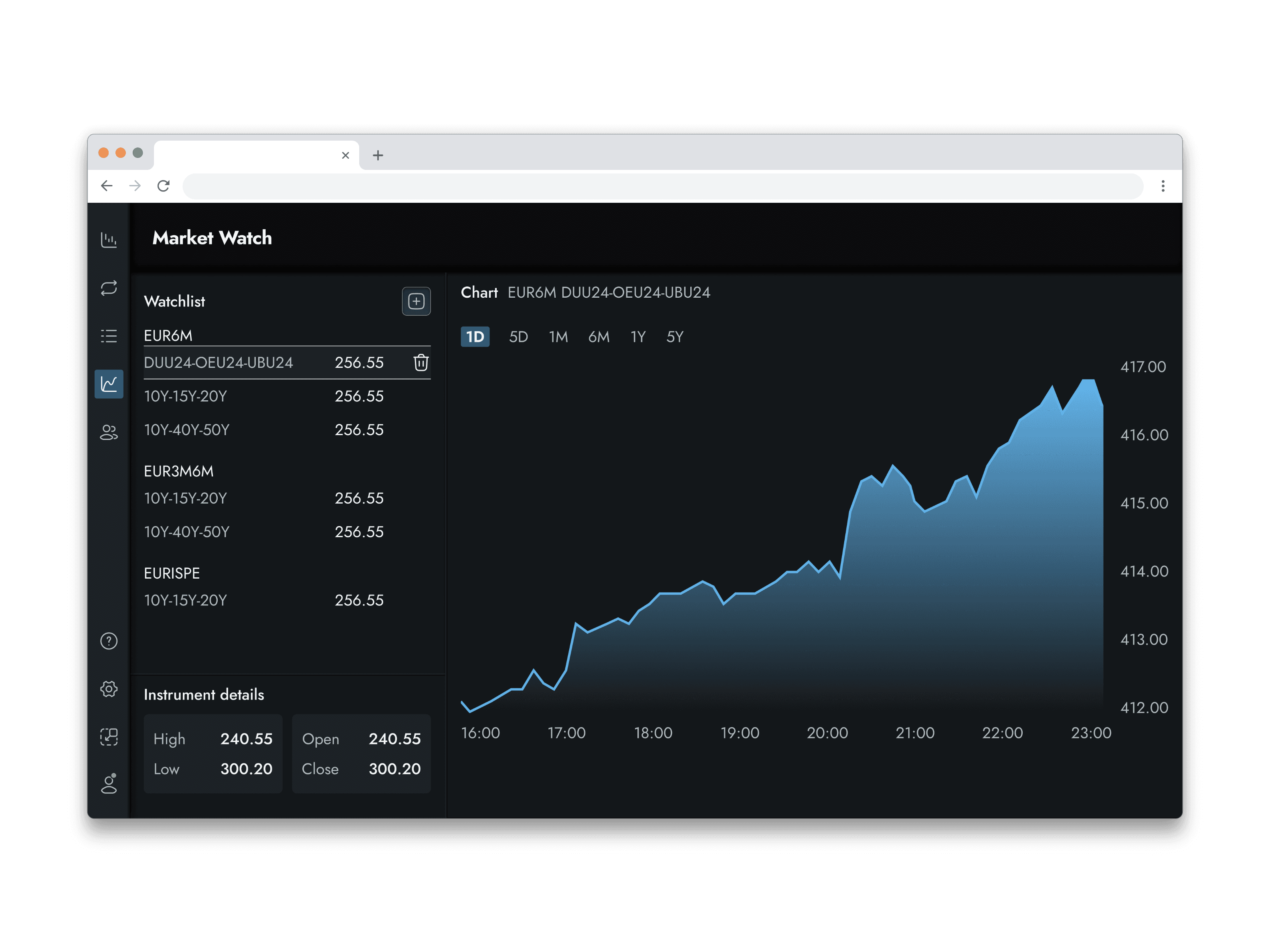1270x952 pixels.
Task: Click the swap/repeat arrows sidebar icon
Action: pyautogui.click(x=109, y=288)
